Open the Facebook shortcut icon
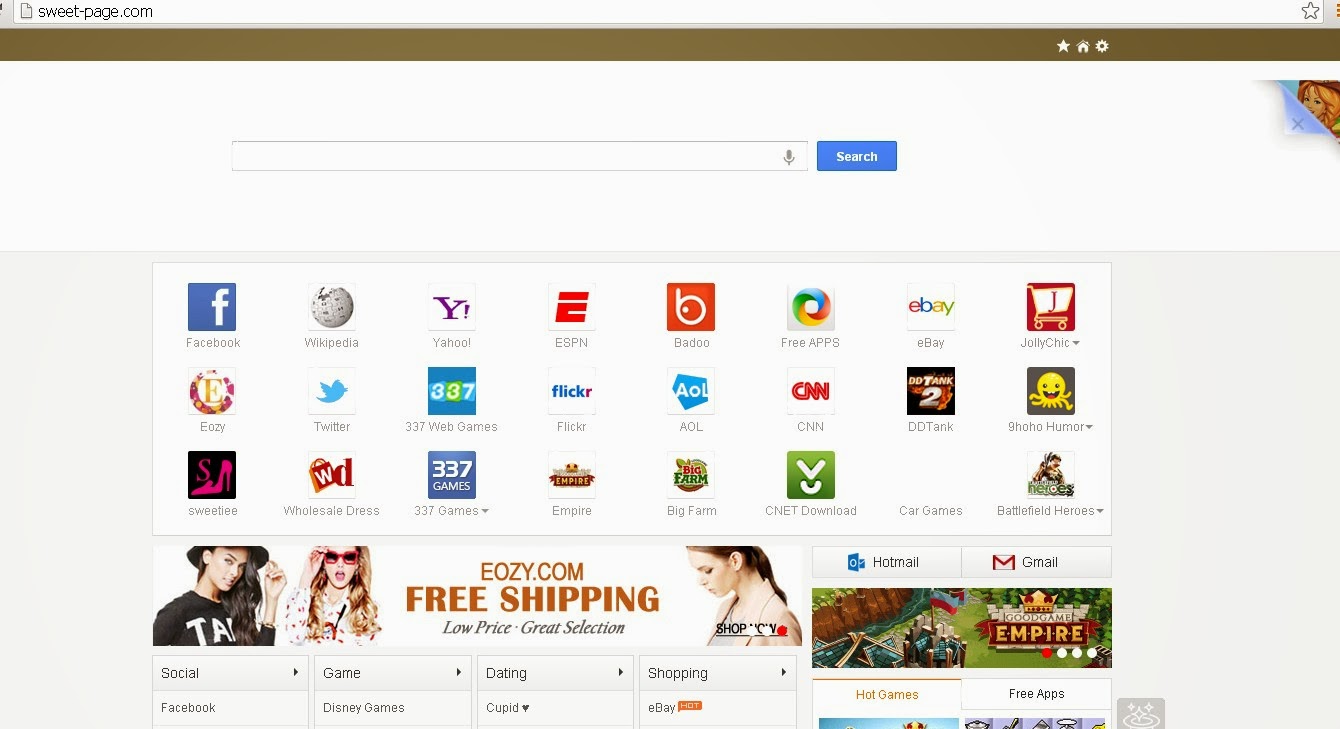Screen dimensions: 1340x729 coord(212,307)
